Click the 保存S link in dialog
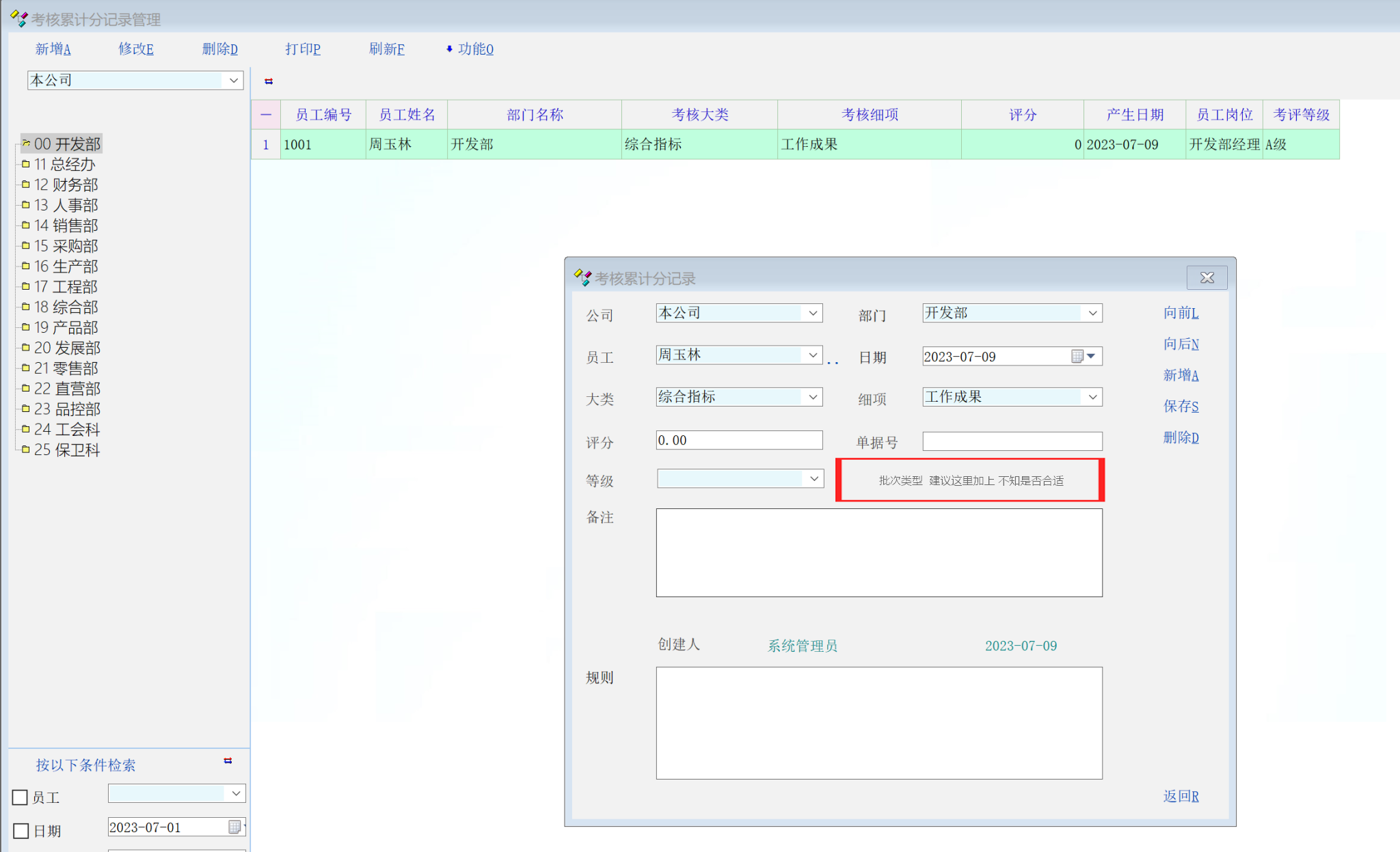The width and height of the screenshot is (1400, 852). pos(1181,407)
